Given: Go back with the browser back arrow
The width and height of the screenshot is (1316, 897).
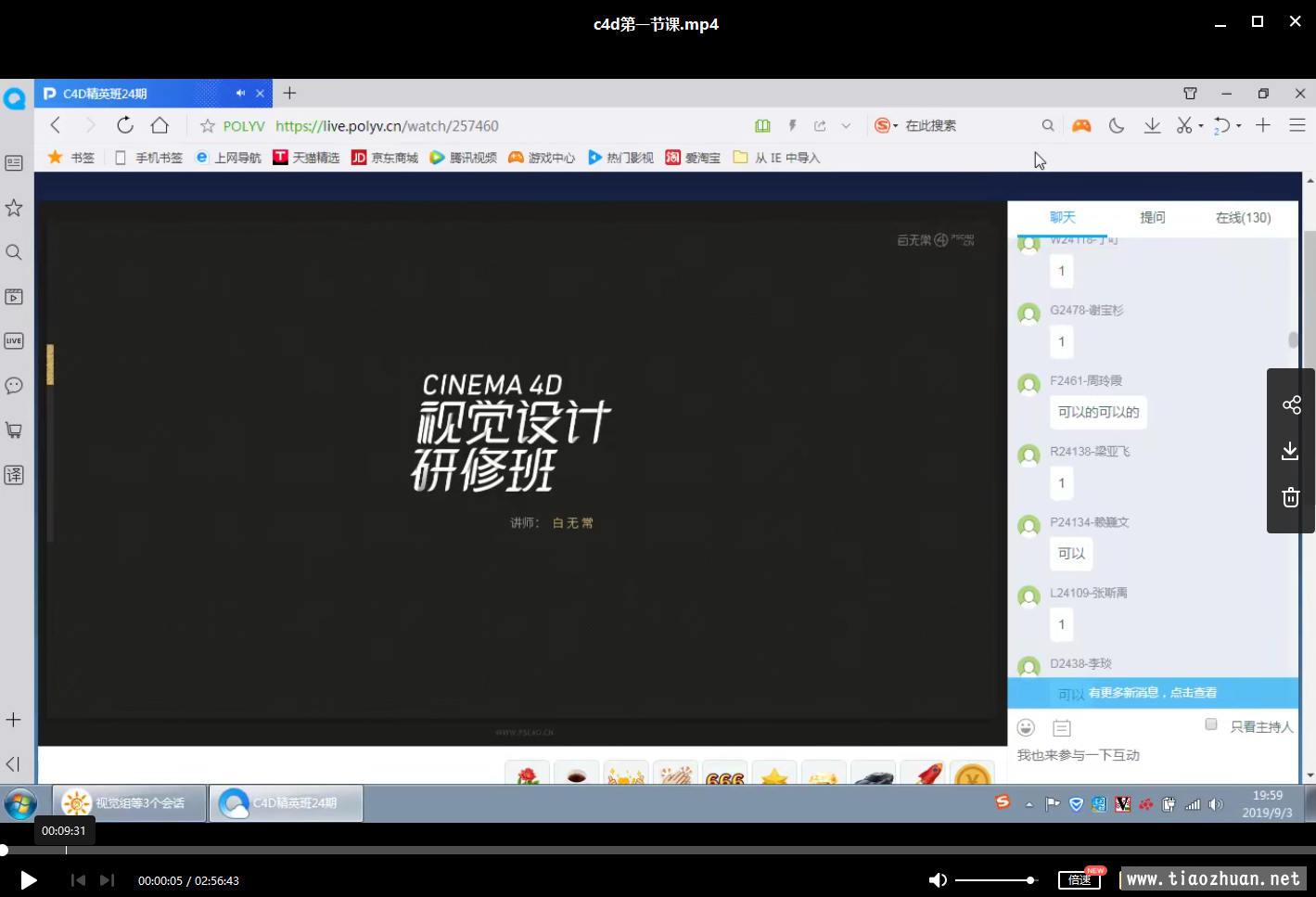Looking at the screenshot, I should point(56,125).
